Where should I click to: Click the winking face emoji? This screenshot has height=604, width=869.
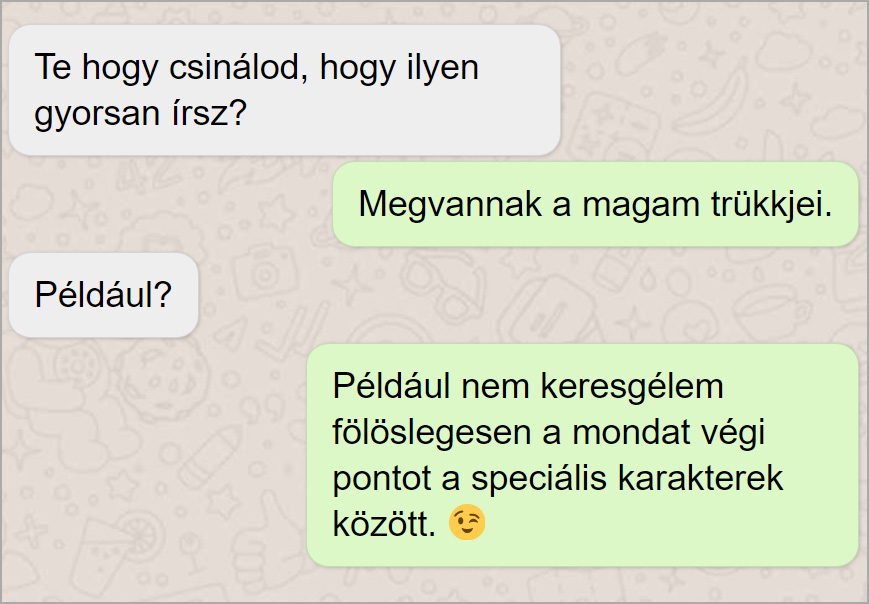(467, 522)
